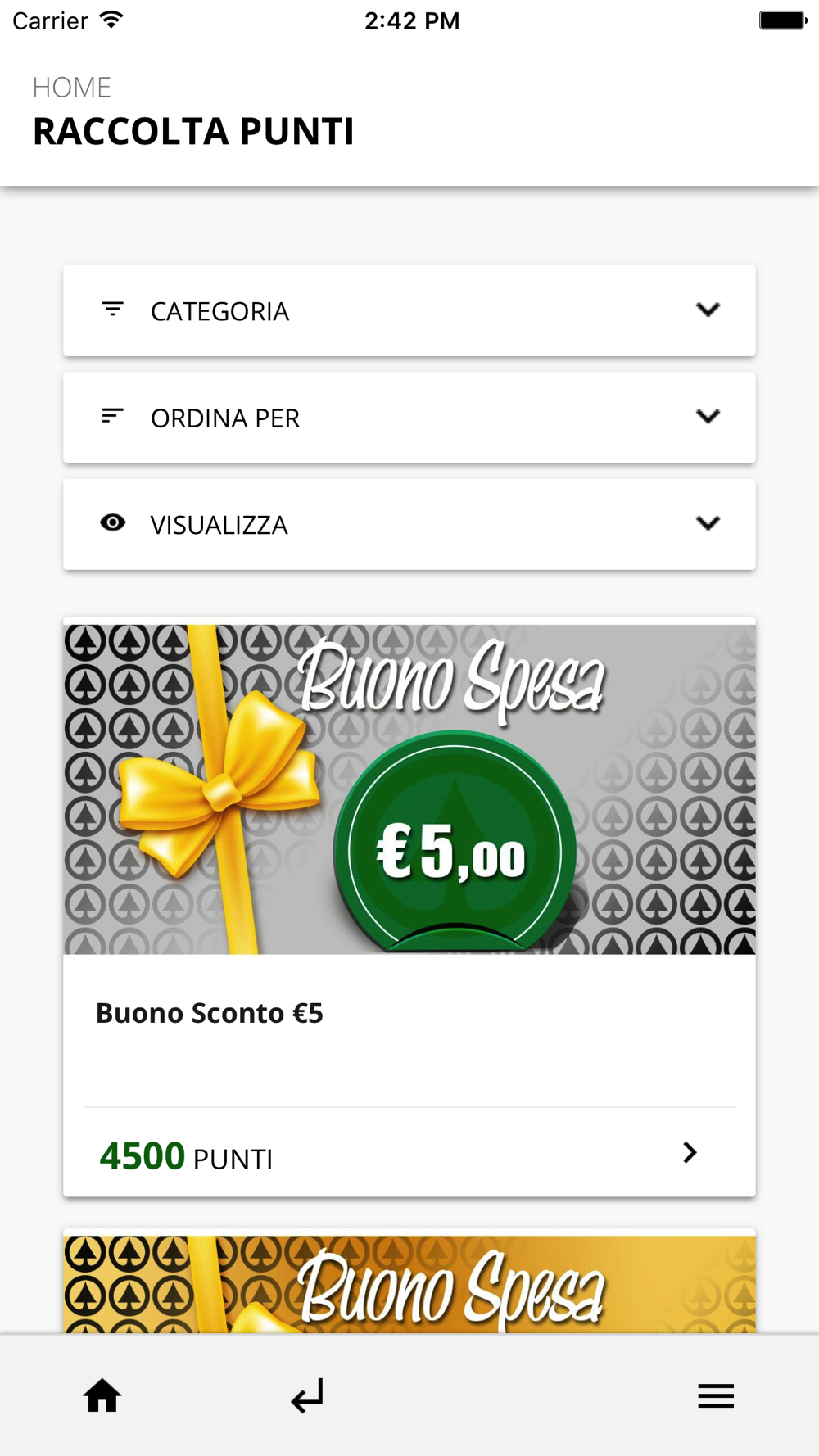This screenshot has width=819, height=1456.
Task: Tap the RACCOLTA PUNTI page heading
Action: click(193, 131)
